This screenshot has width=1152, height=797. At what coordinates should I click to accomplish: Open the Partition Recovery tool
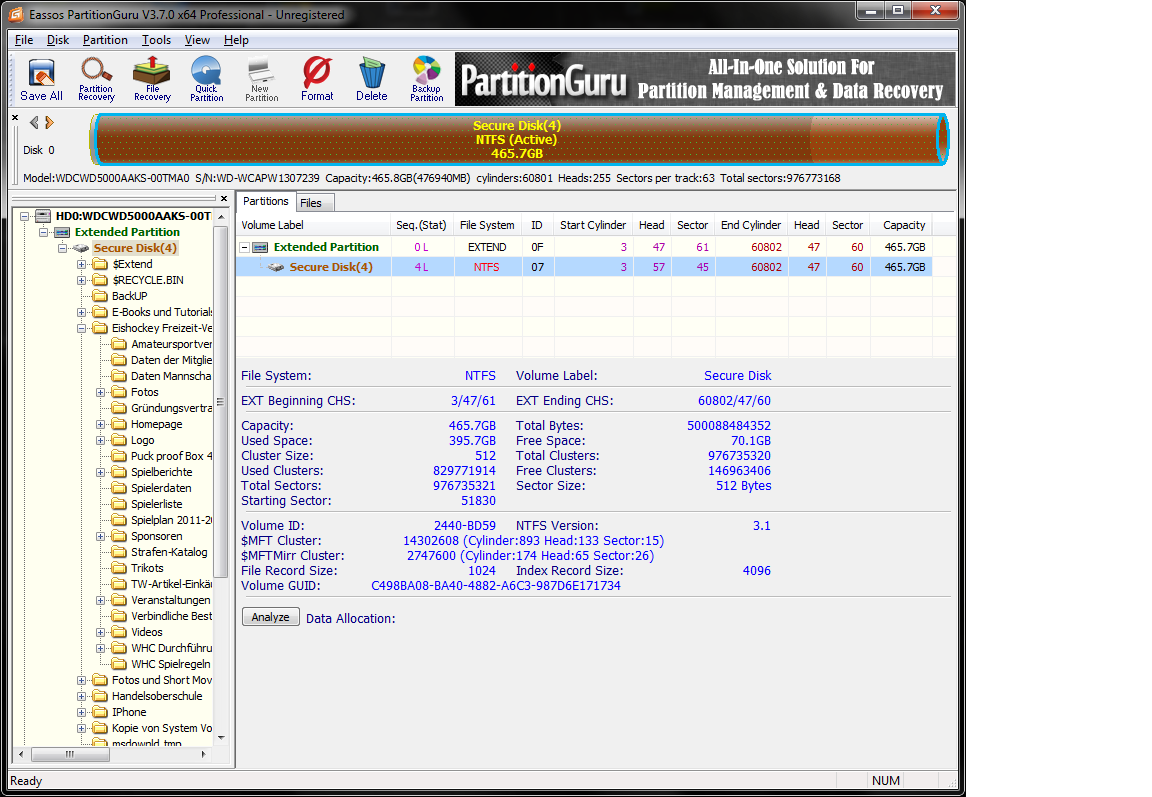click(x=96, y=79)
